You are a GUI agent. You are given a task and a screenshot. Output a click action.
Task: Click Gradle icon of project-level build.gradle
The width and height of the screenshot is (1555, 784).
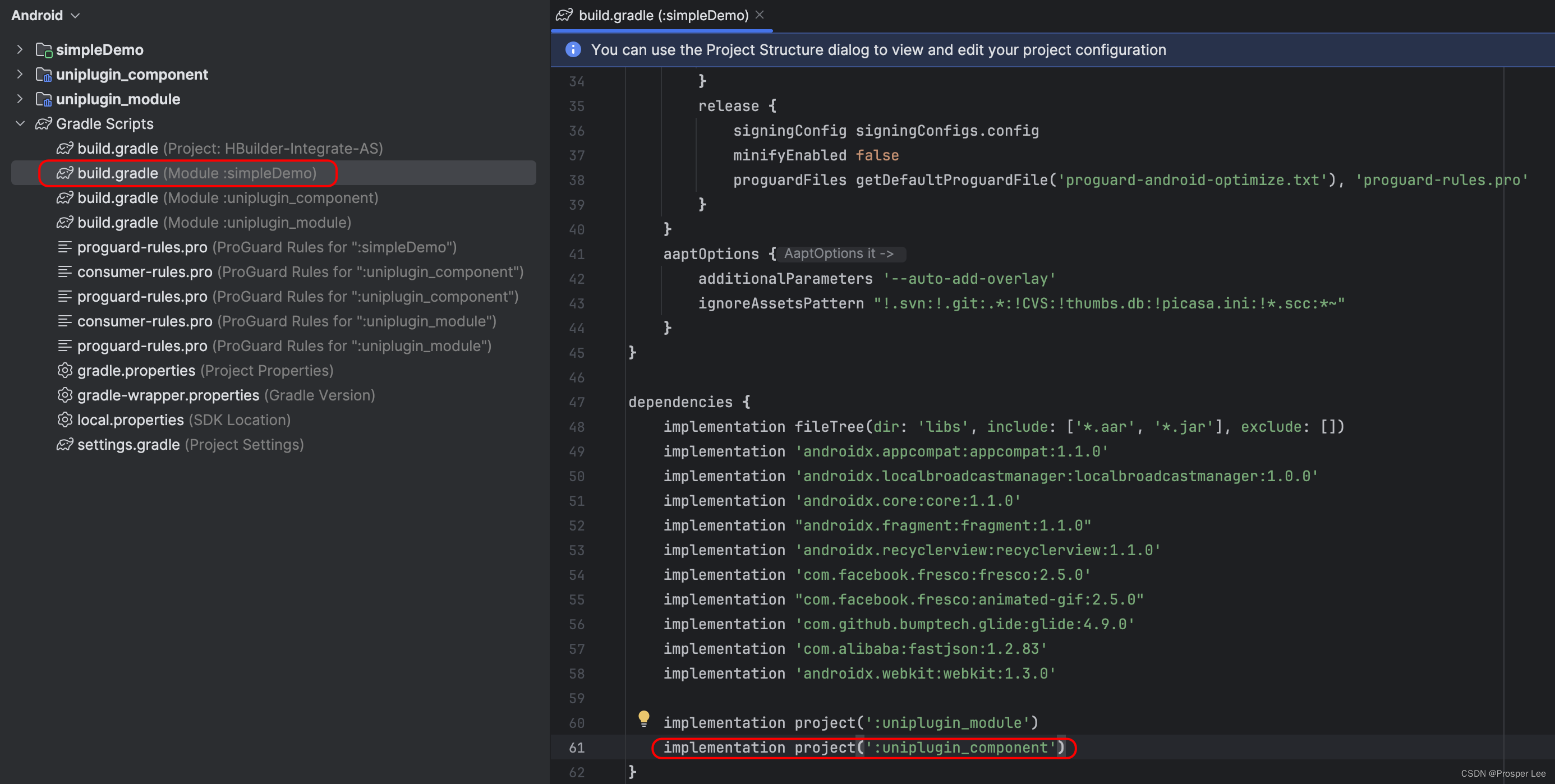click(65, 149)
